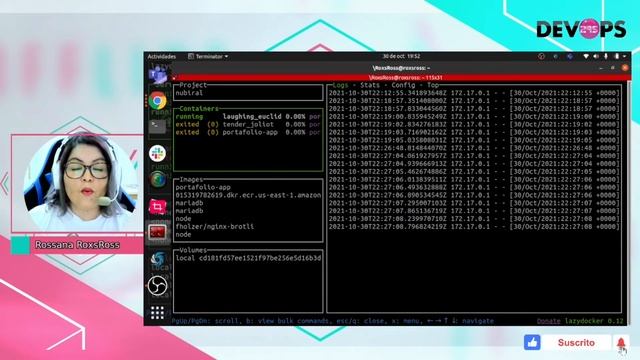
Task: Select the running laughing_euclid container
Action: (248, 117)
